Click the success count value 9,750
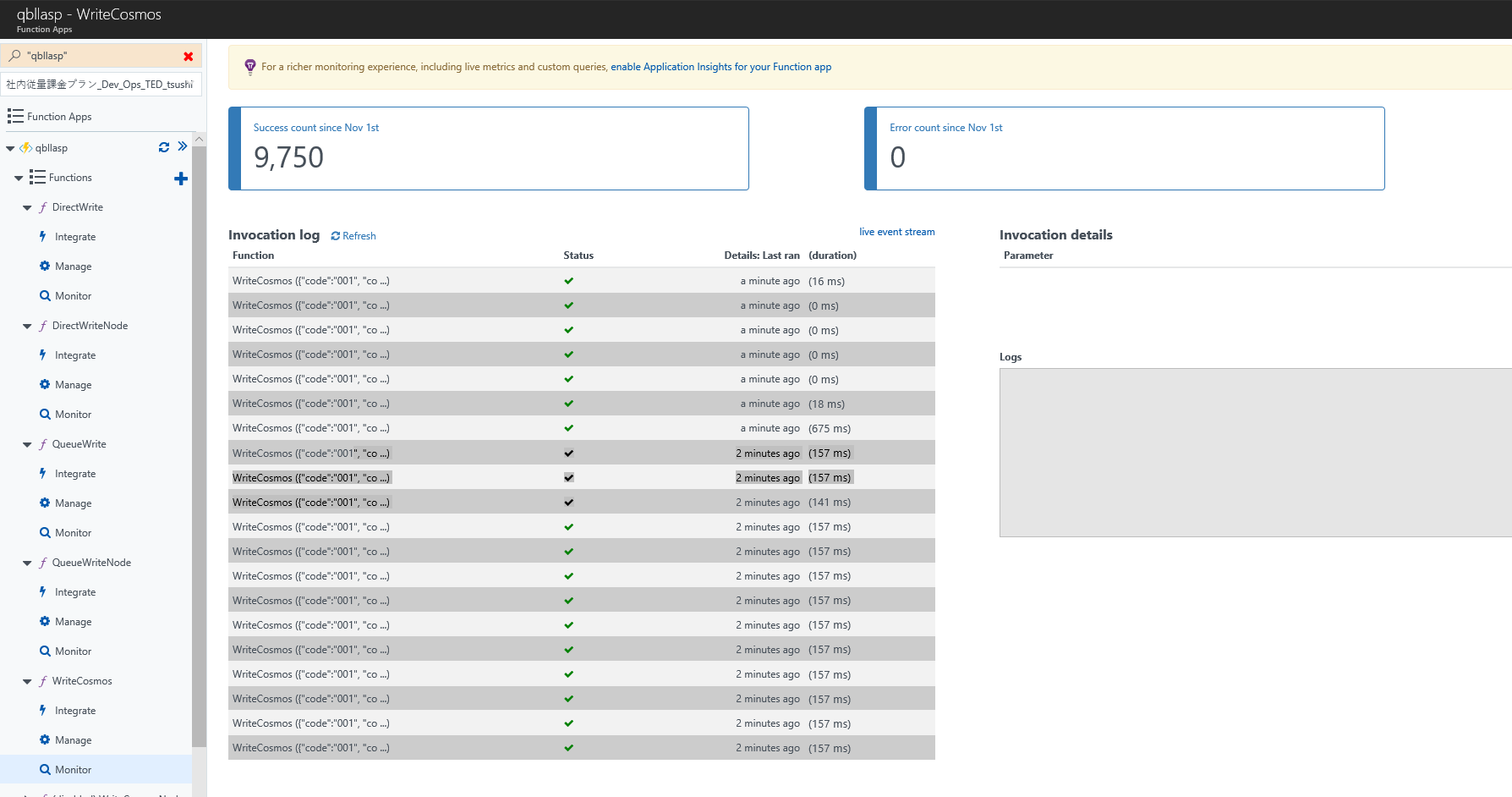The height and width of the screenshot is (797, 1512). click(x=289, y=157)
